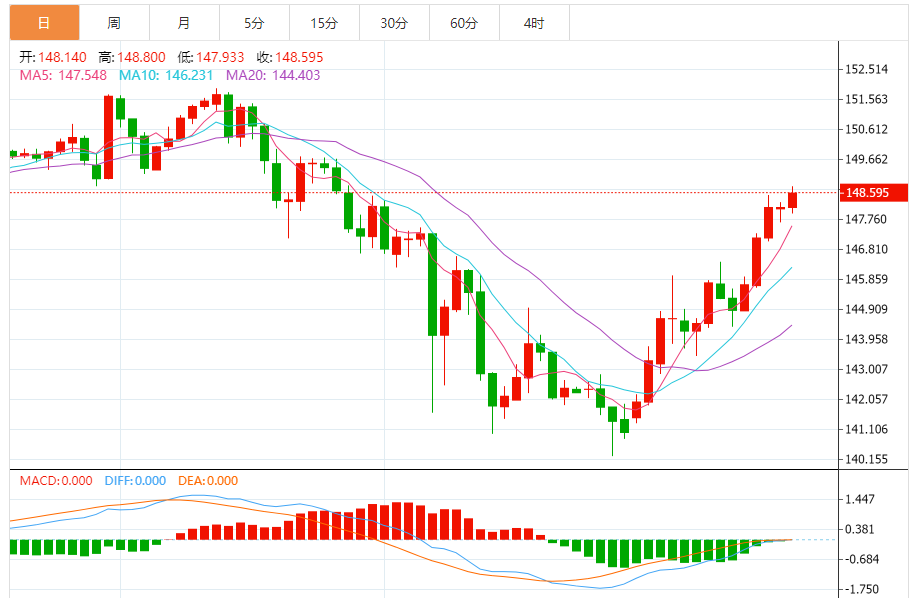Viewport: 915px width, 598px height.
Task: Open the 5分 timeframe tab
Action: coord(254,23)
